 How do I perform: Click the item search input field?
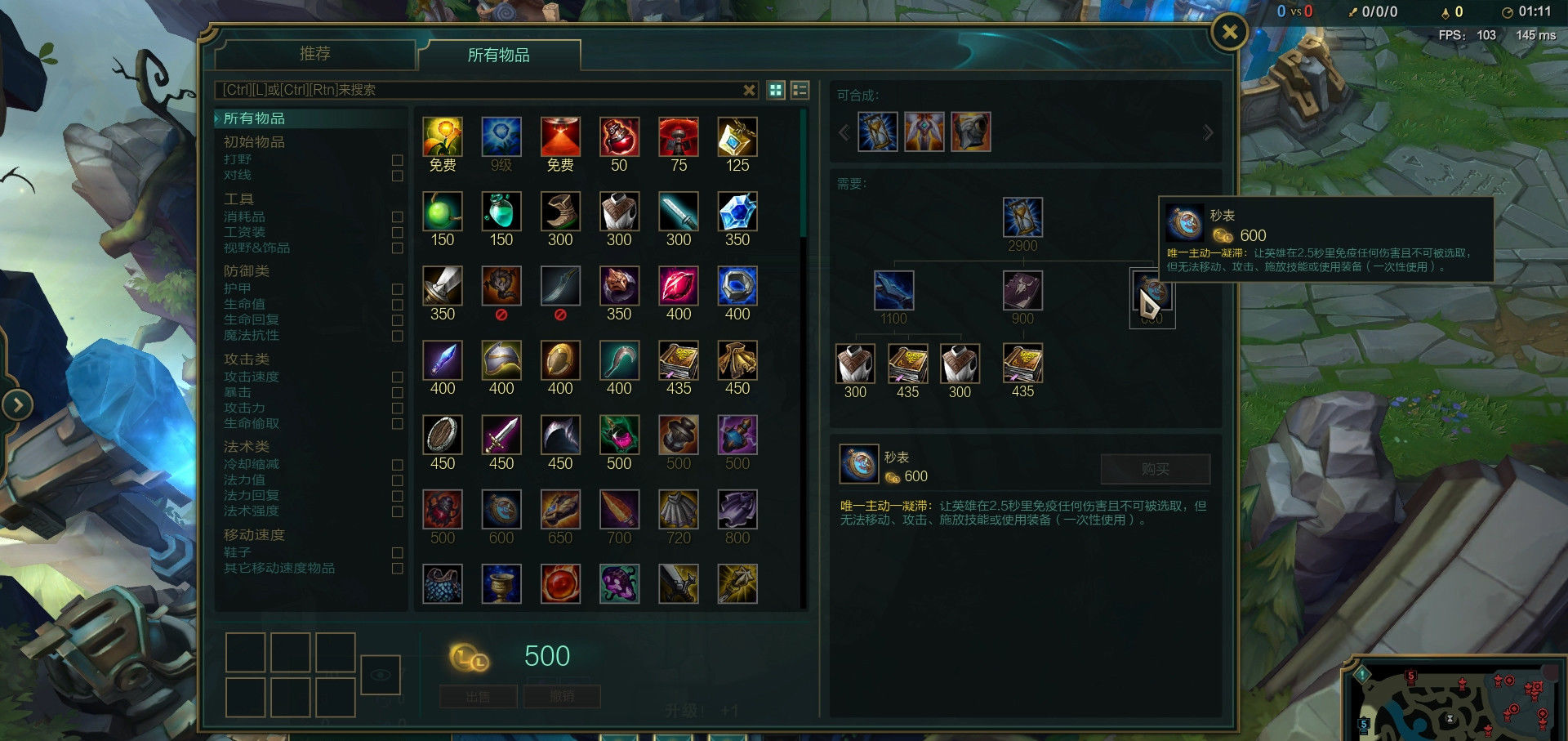(x=478, y=90)
